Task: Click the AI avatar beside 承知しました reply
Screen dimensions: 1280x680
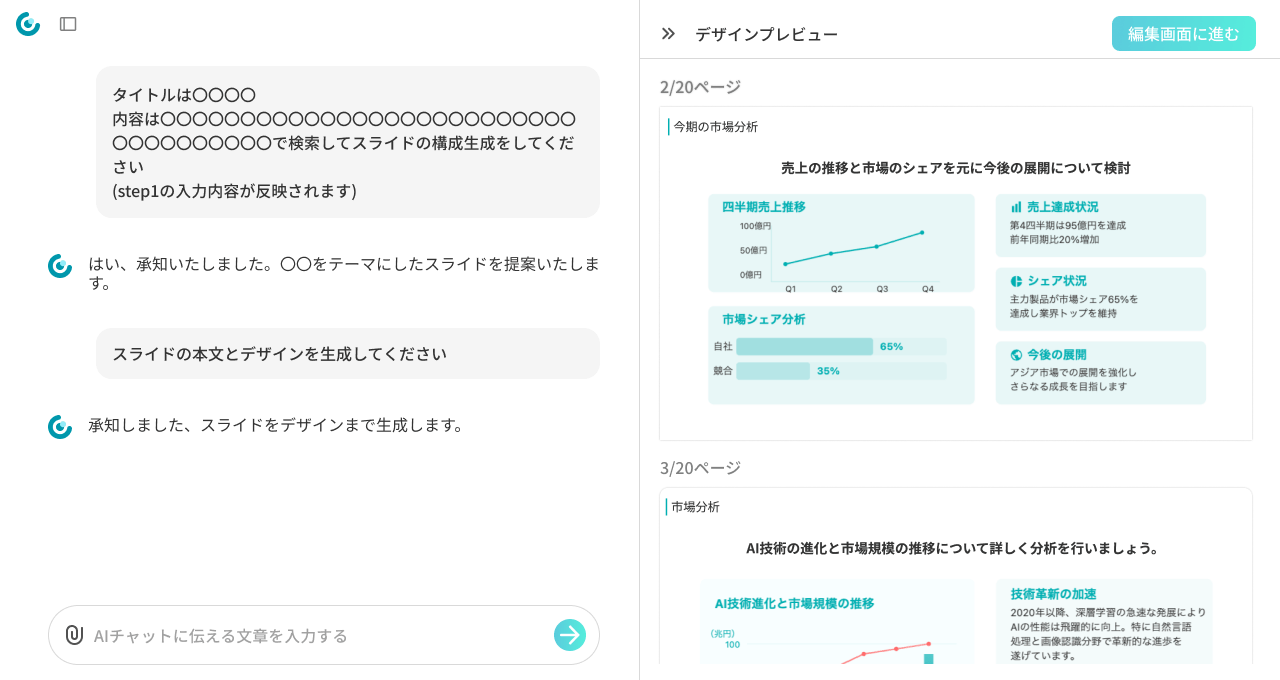Action: pyautogui.click(x=60, y=427)
